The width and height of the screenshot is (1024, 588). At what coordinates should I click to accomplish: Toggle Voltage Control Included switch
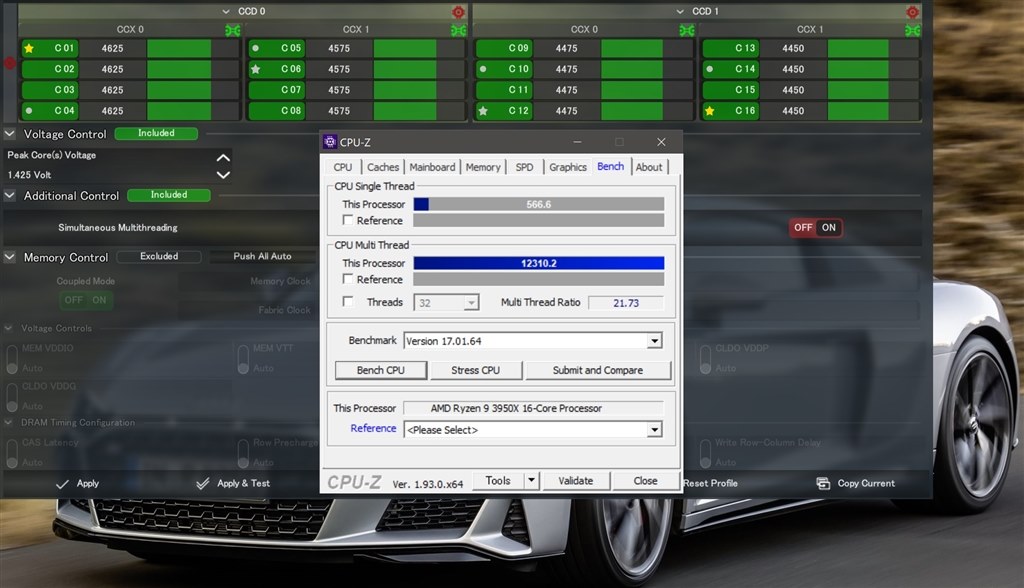[156, 133]
